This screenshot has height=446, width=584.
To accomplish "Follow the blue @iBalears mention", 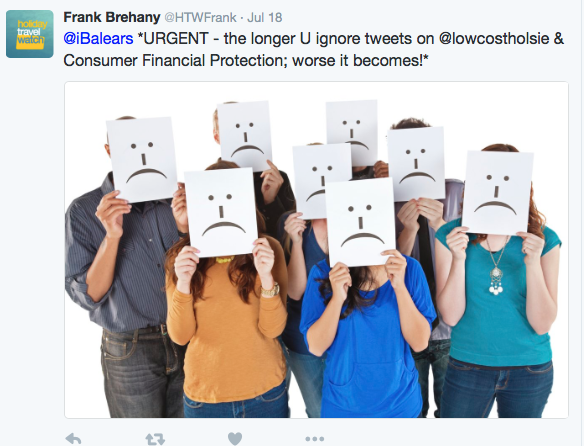I will tap(98, 38).
